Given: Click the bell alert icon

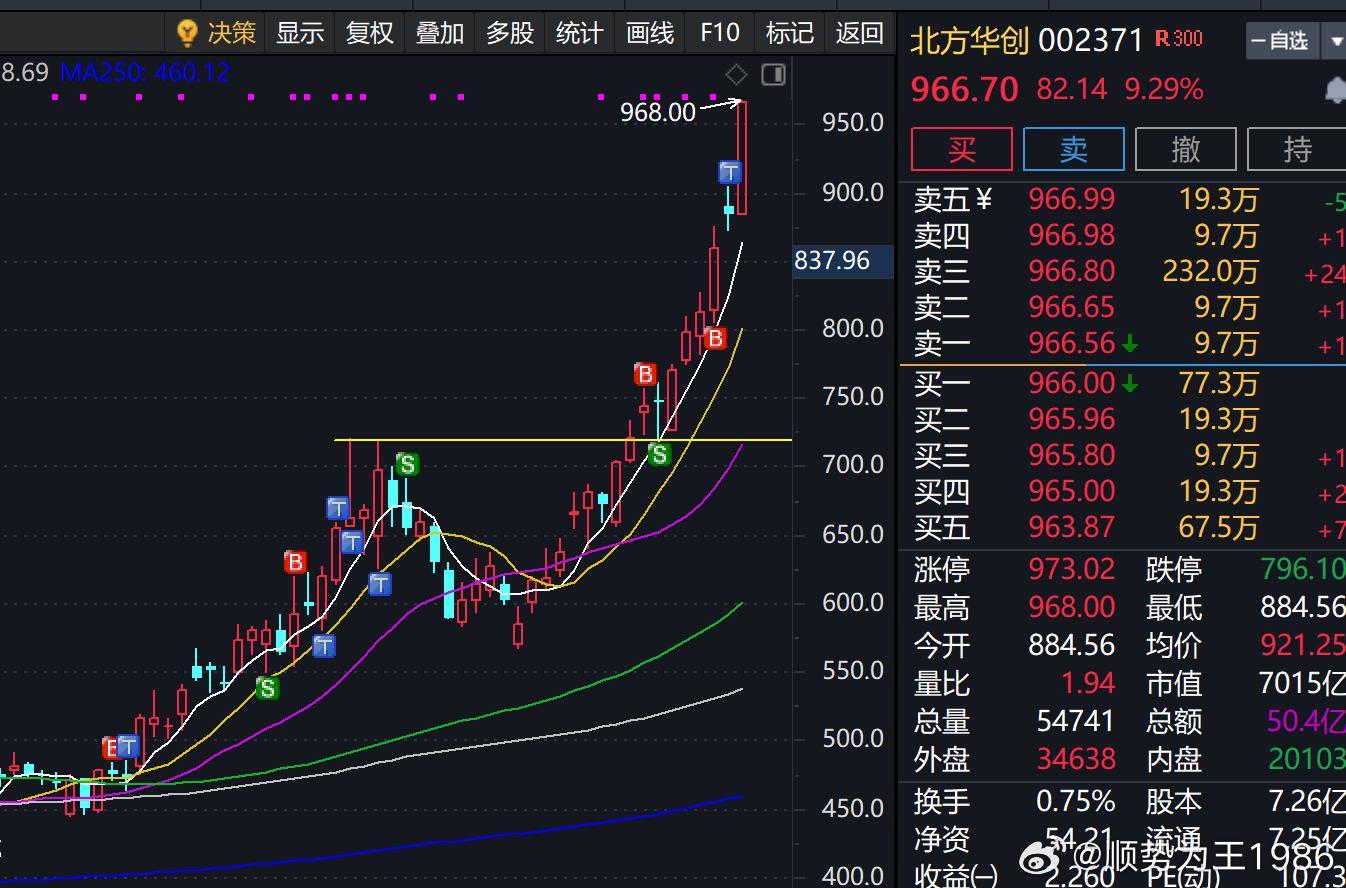Looking at the screenshot, I should point(1335,91).
